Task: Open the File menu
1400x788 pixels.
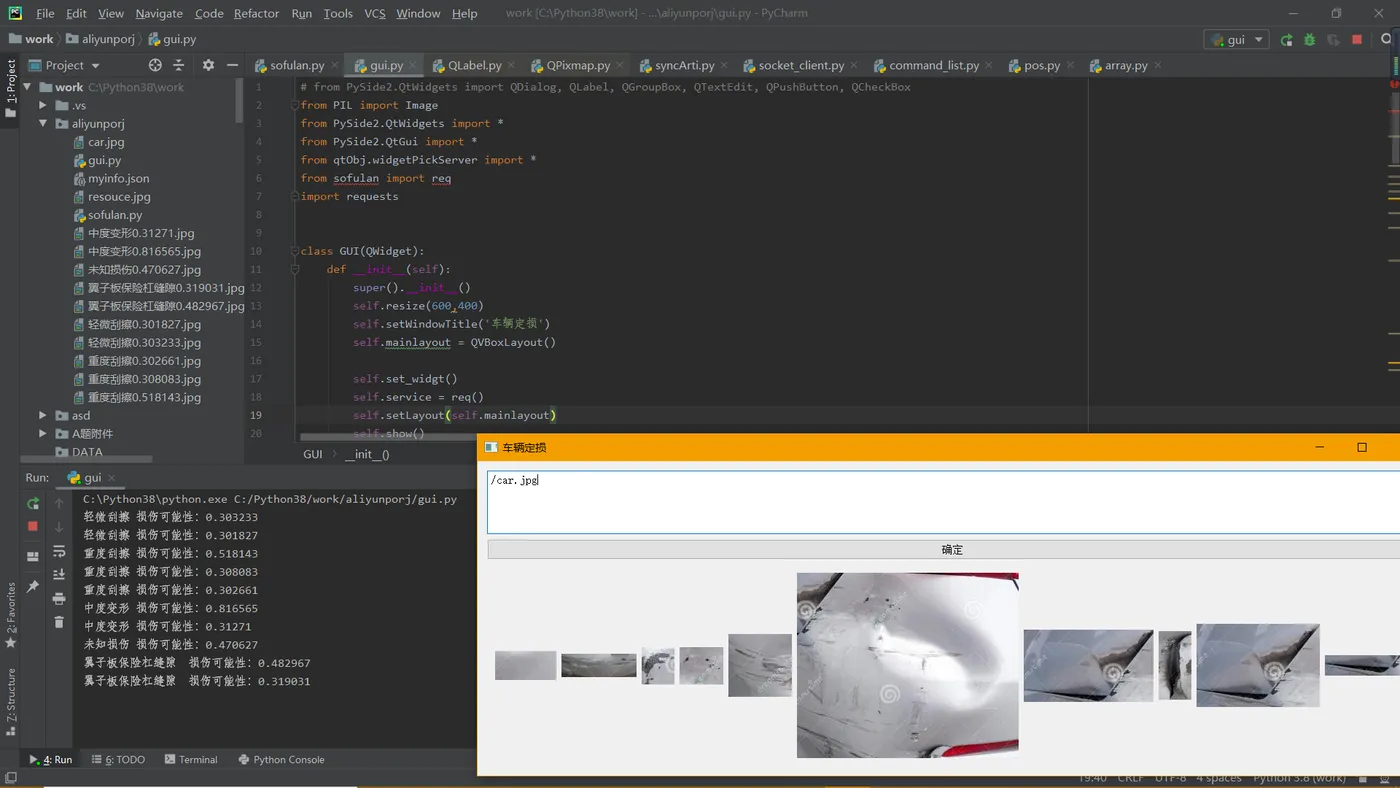Action: pos(45,13)
